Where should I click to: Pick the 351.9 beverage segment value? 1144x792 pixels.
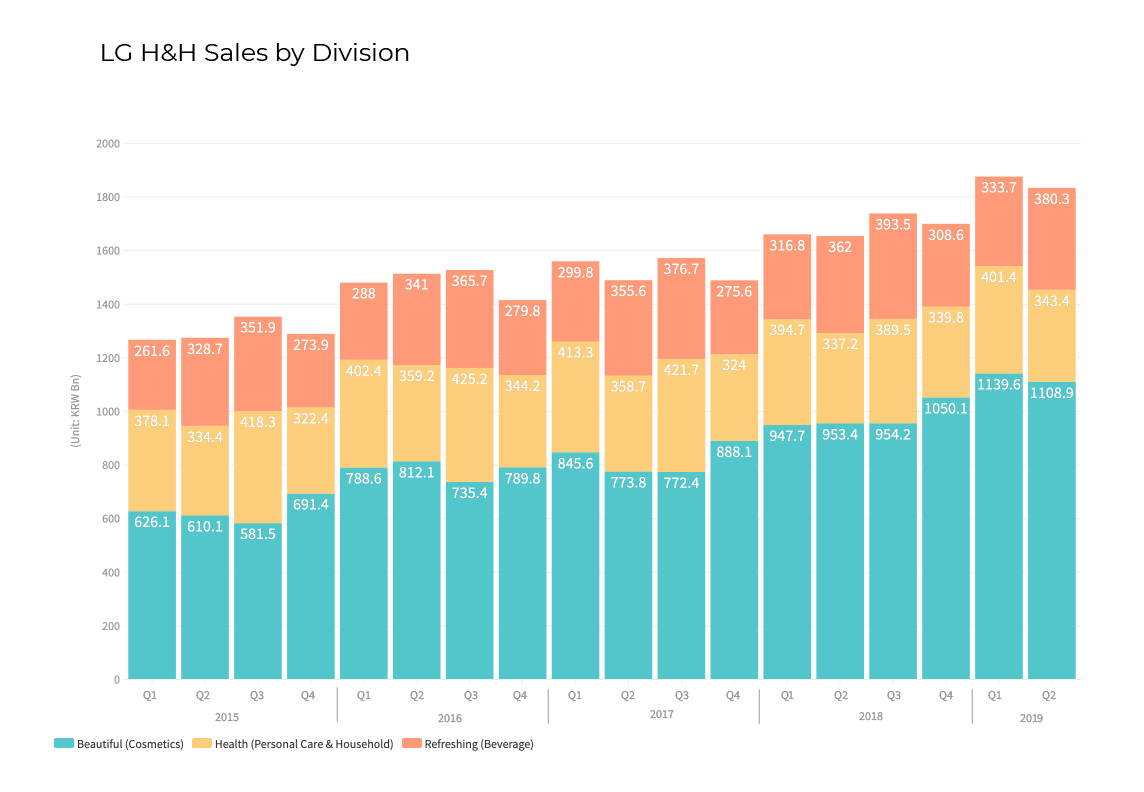pyautogui.click(x=258, y=328)
